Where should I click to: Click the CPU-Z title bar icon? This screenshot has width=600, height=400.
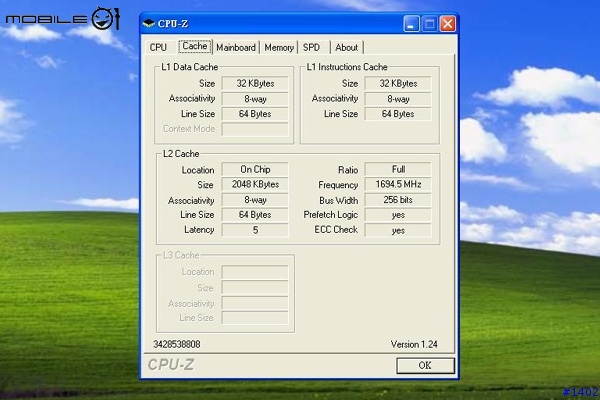pos(148,24)
